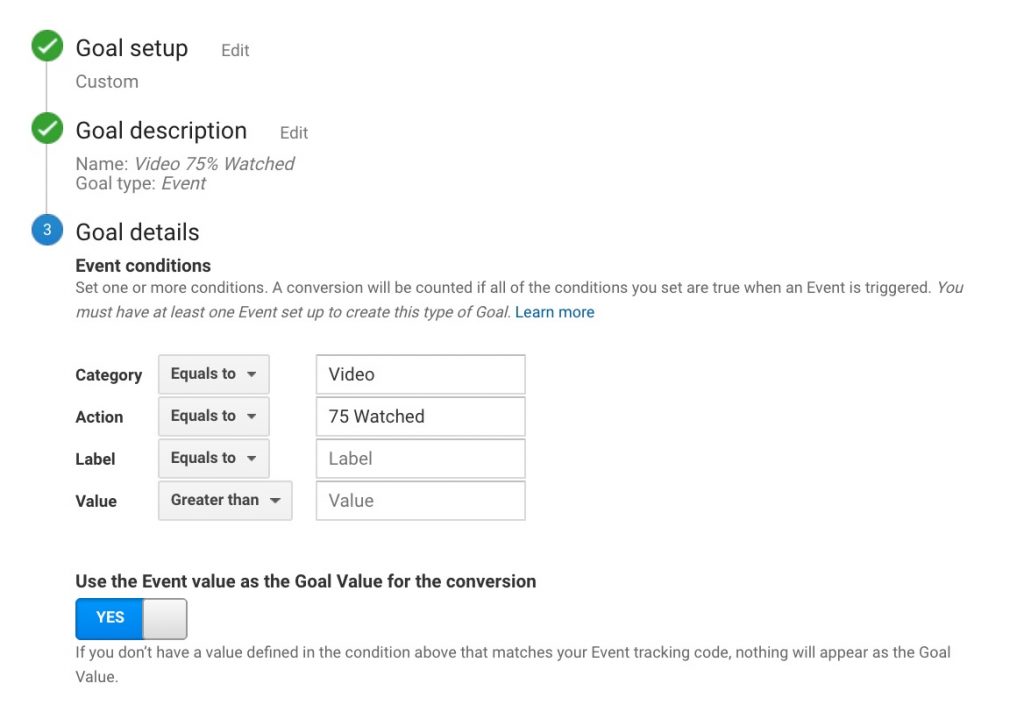Edit the Goal description section
The height and width of the screenshot is (719, 1024).
click(x=294, y=133)
